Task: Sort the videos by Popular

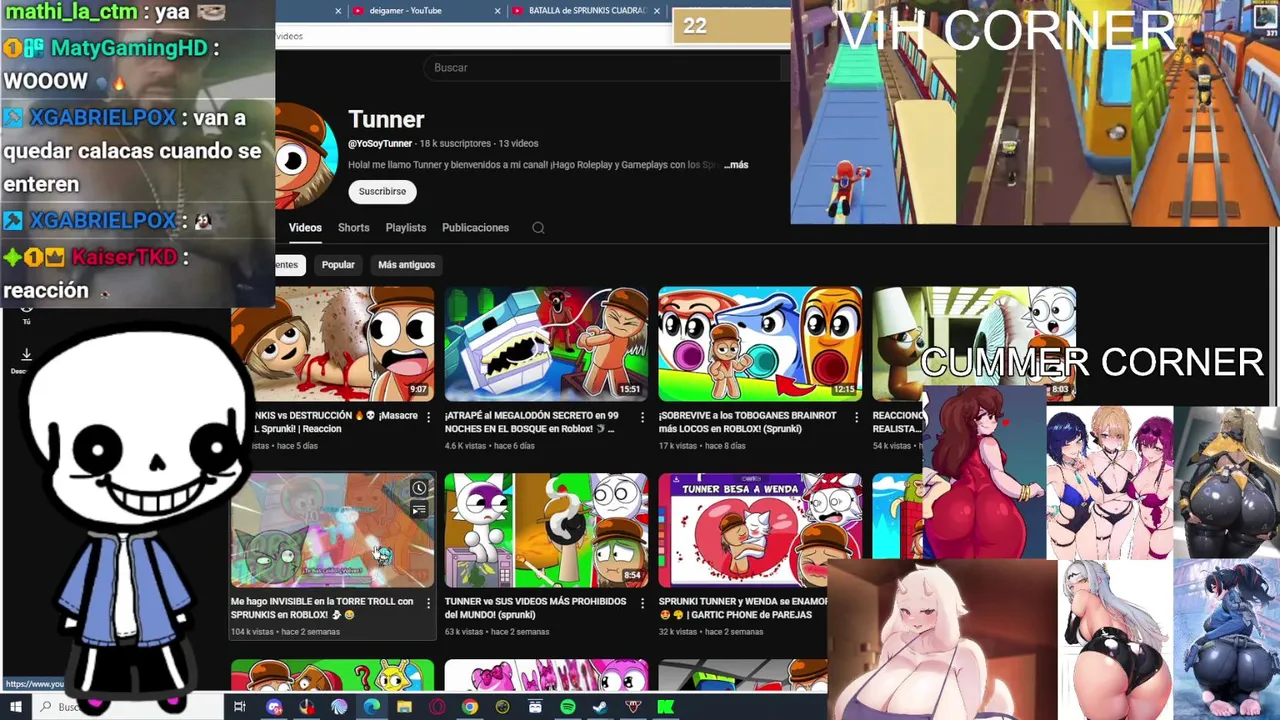Action: coord(338,265)
